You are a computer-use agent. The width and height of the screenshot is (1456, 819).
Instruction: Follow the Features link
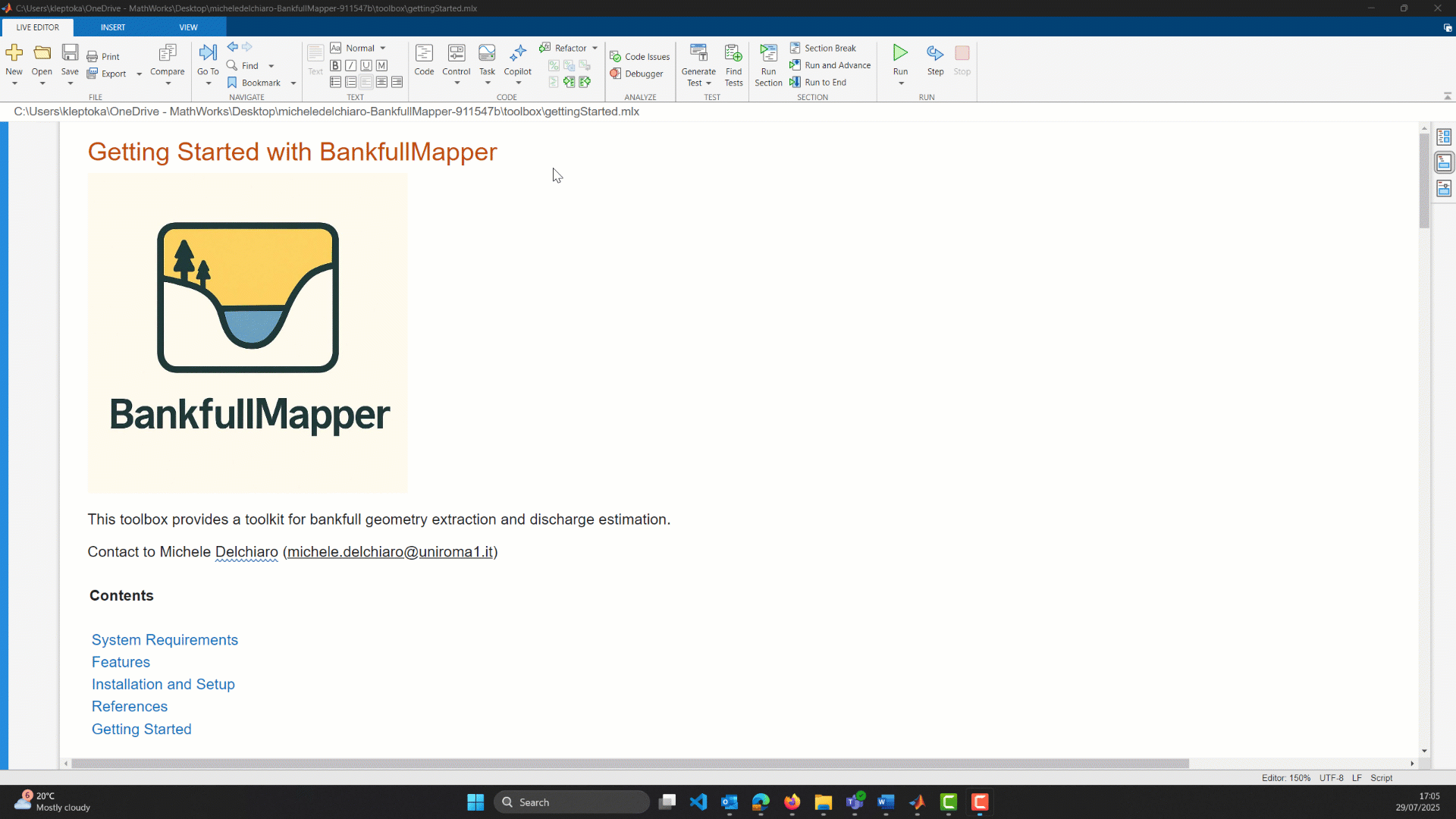pyautogui.click(x=121, y=662)
